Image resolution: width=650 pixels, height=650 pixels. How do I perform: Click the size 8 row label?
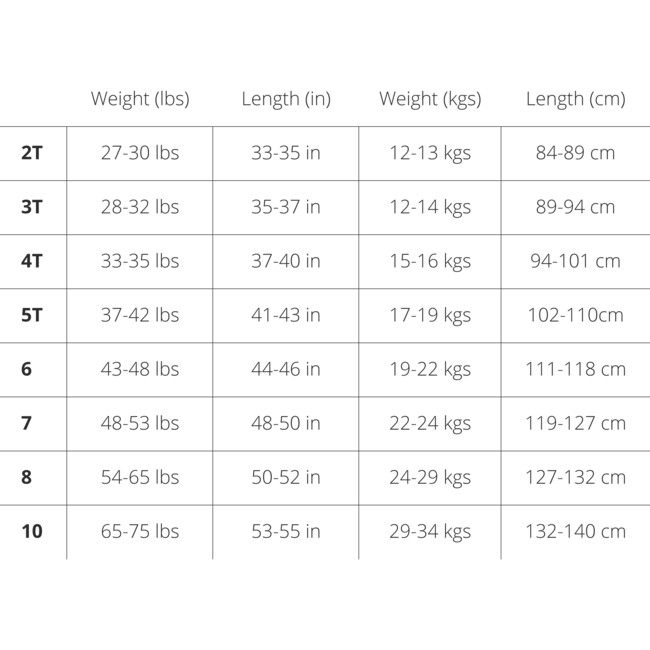coord(26,477)
